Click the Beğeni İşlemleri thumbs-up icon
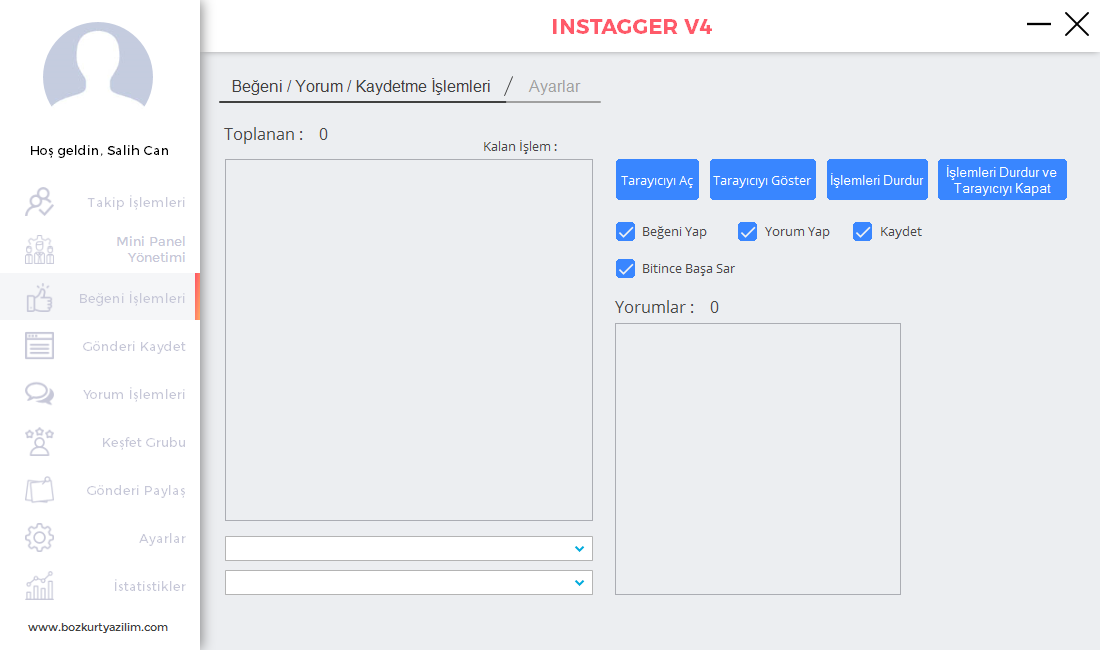The image size is (1100, 650). tap(39, 298)
